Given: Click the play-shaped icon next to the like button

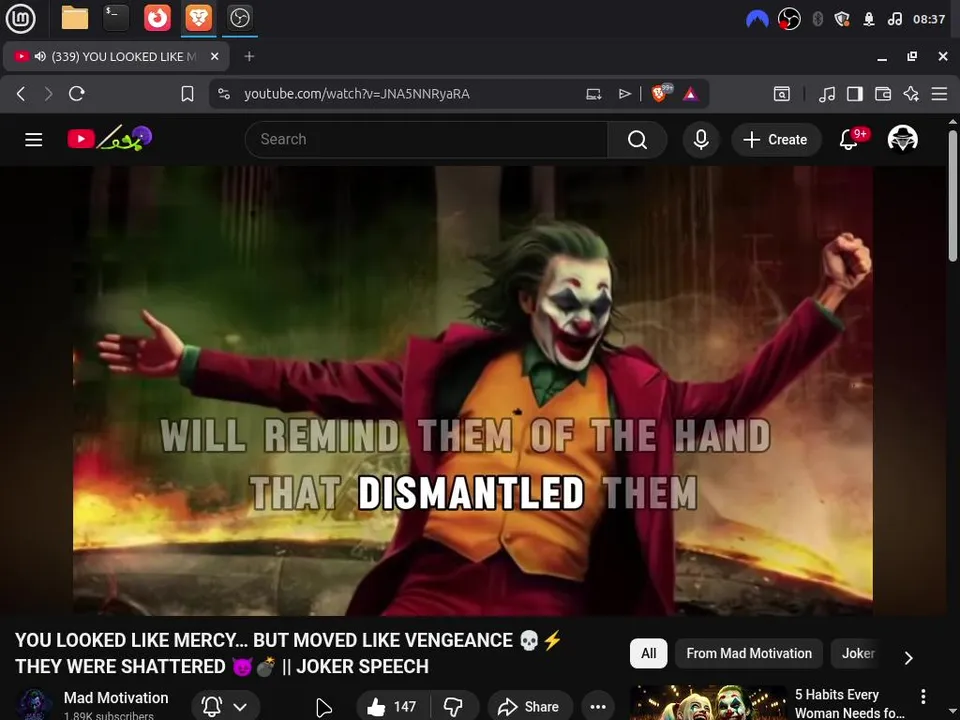Looking at the screenshot, I should (x=323, y=707).
